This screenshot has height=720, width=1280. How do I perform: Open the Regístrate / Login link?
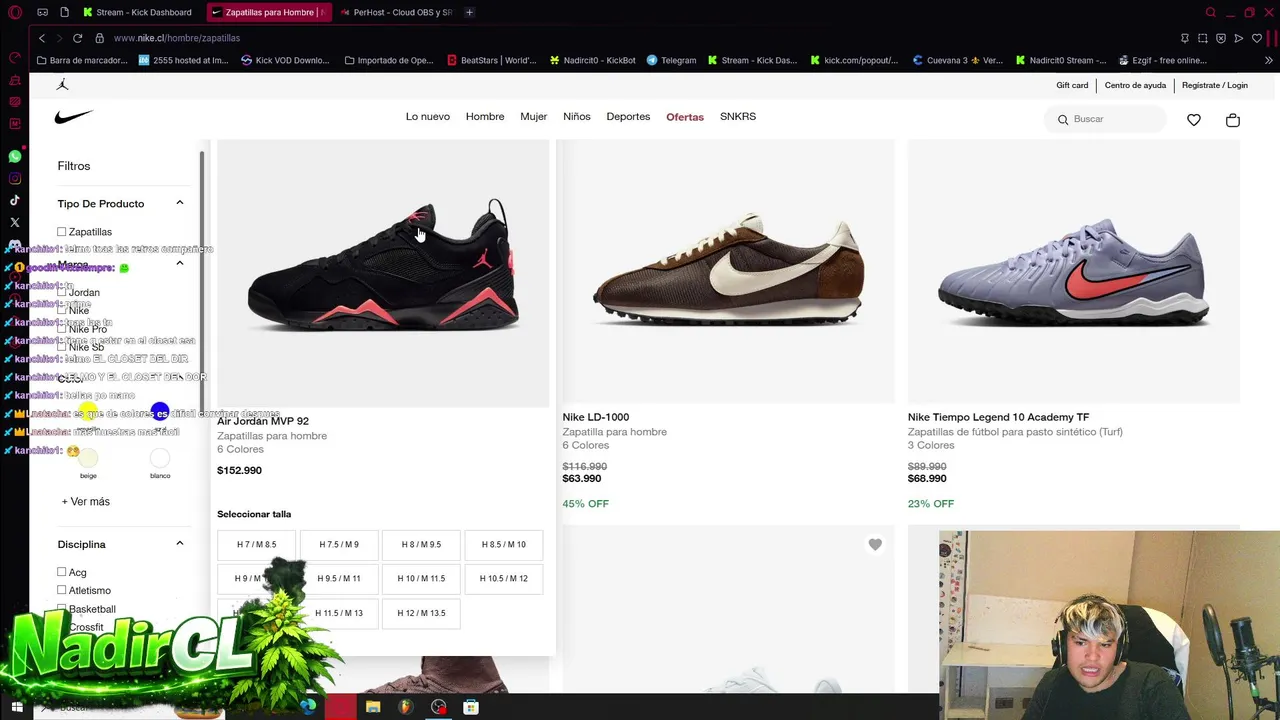click(x=1215, y=85)
